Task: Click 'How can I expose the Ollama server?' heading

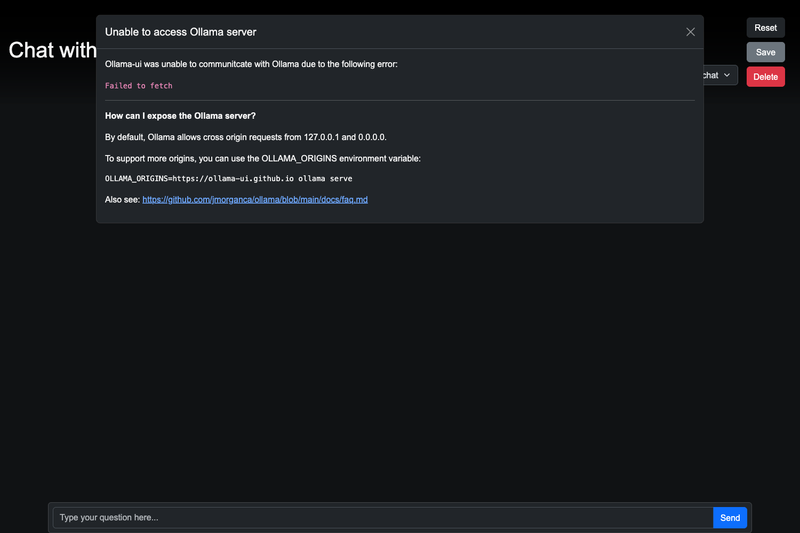Action: click(x=180, y=116)
